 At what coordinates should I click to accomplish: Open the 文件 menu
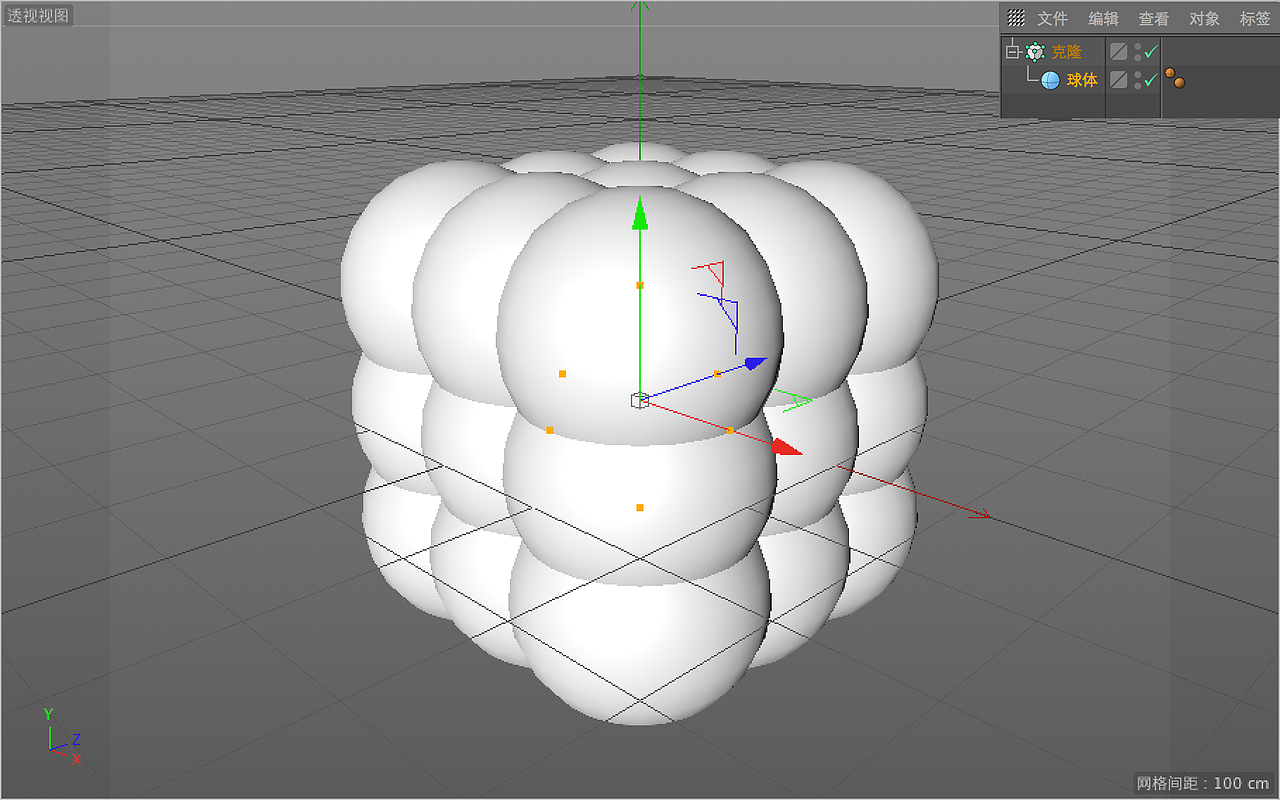click(x=1052, y=19)
